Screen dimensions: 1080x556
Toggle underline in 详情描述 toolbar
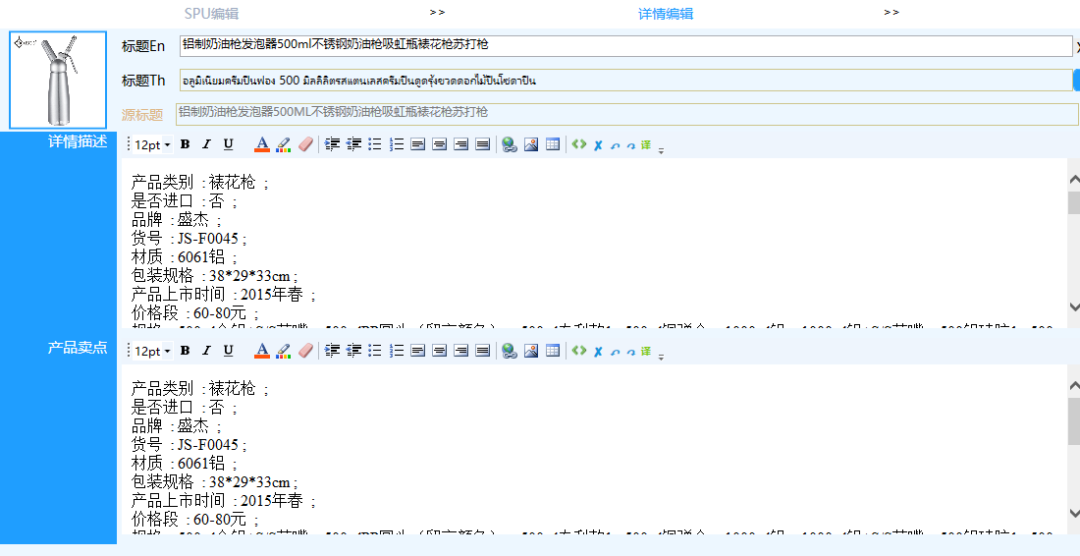click(228, 144)
